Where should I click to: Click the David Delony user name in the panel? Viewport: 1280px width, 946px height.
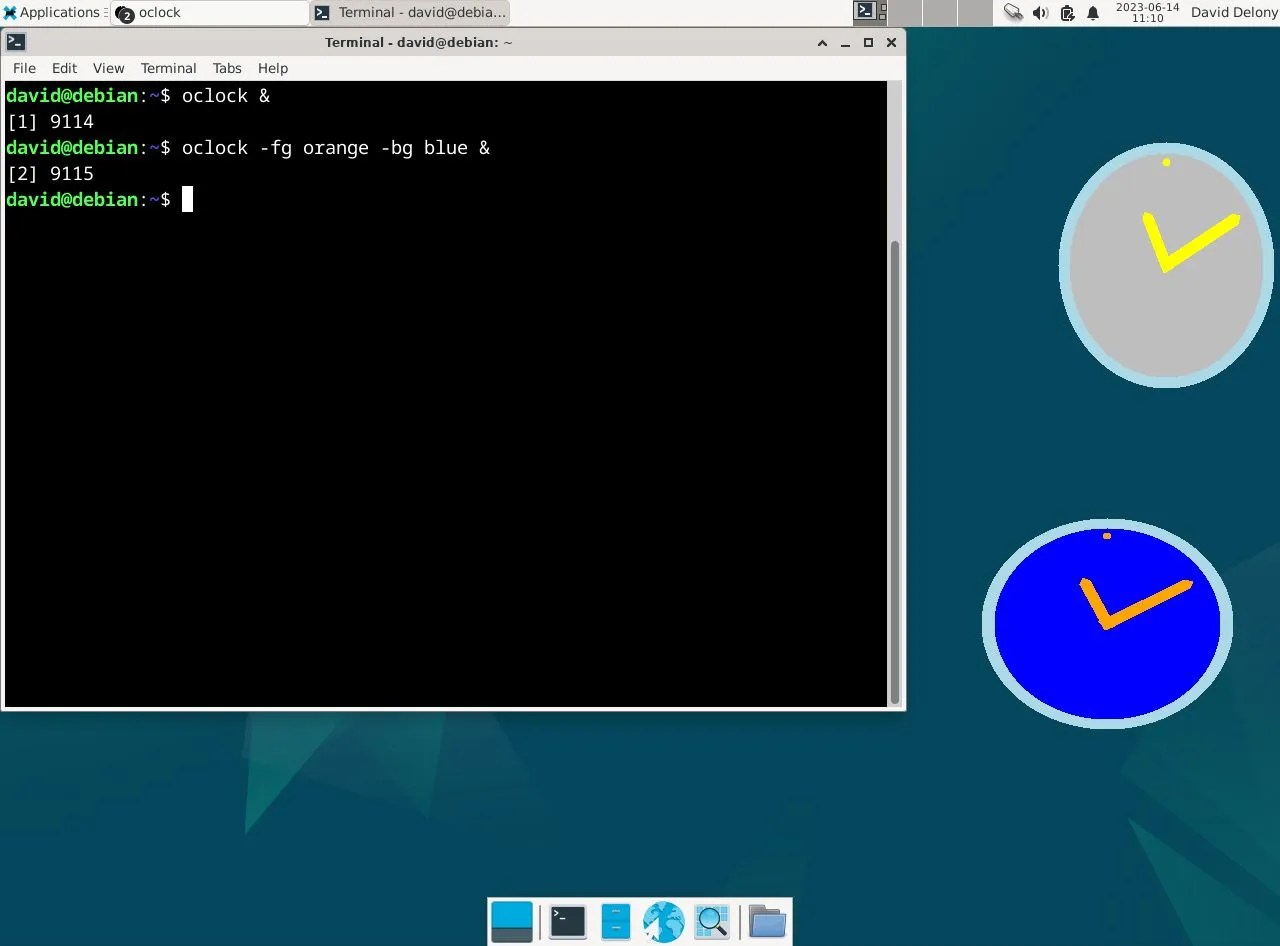(1233, 12)
